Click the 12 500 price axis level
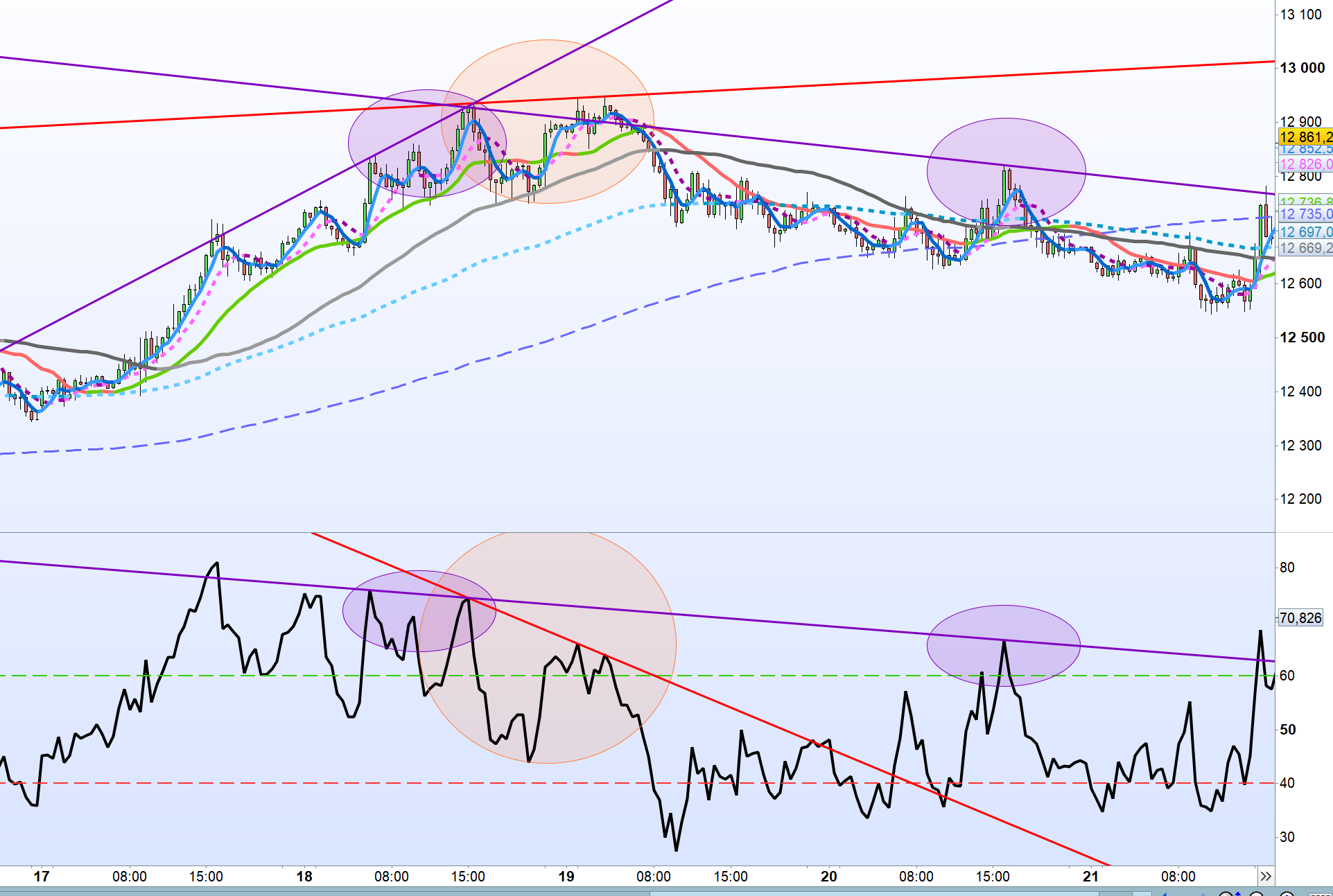Screen dimensions: 1333x896 (x=1302, y=337)
